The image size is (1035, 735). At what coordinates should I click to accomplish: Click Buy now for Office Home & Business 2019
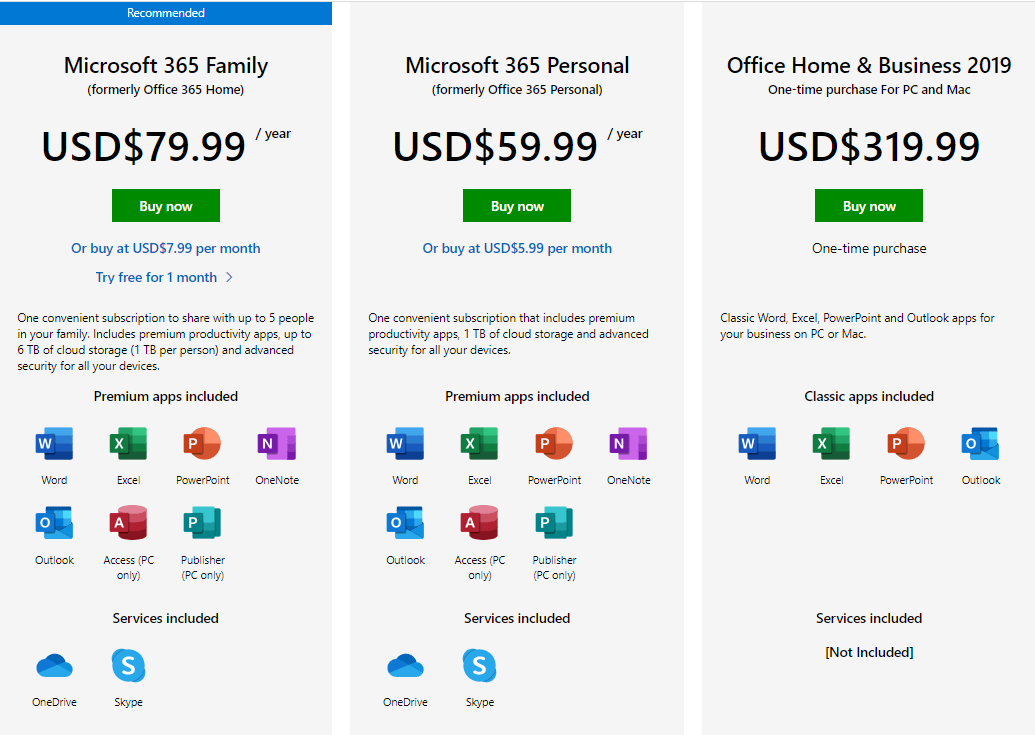pyautogui.click(x=868, y=205)
